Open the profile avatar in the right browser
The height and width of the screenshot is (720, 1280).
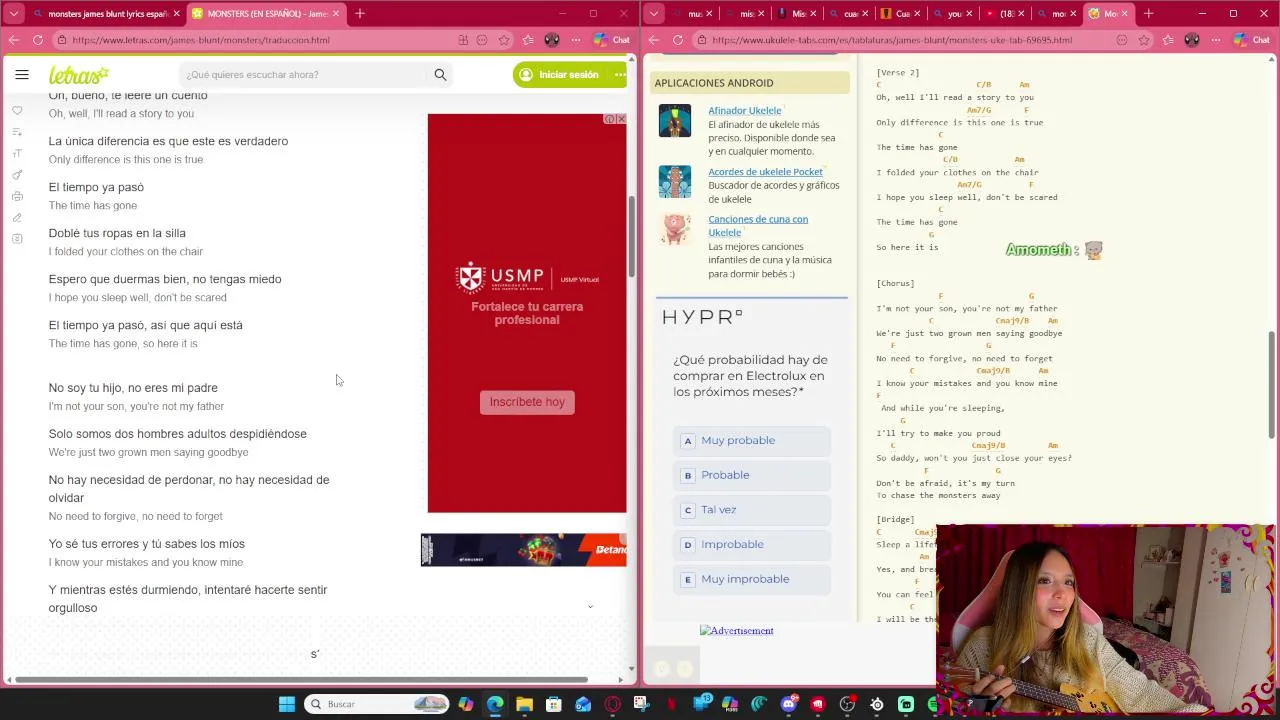[1191, 40]
